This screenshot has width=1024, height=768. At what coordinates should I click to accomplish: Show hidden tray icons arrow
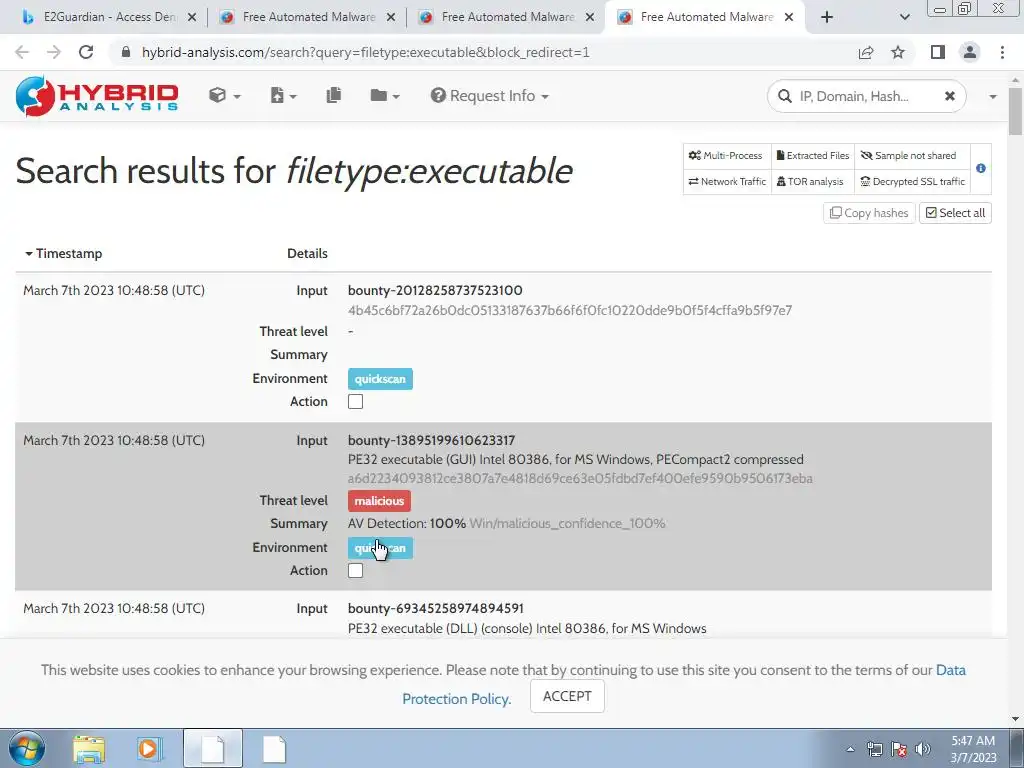[850, 749]
